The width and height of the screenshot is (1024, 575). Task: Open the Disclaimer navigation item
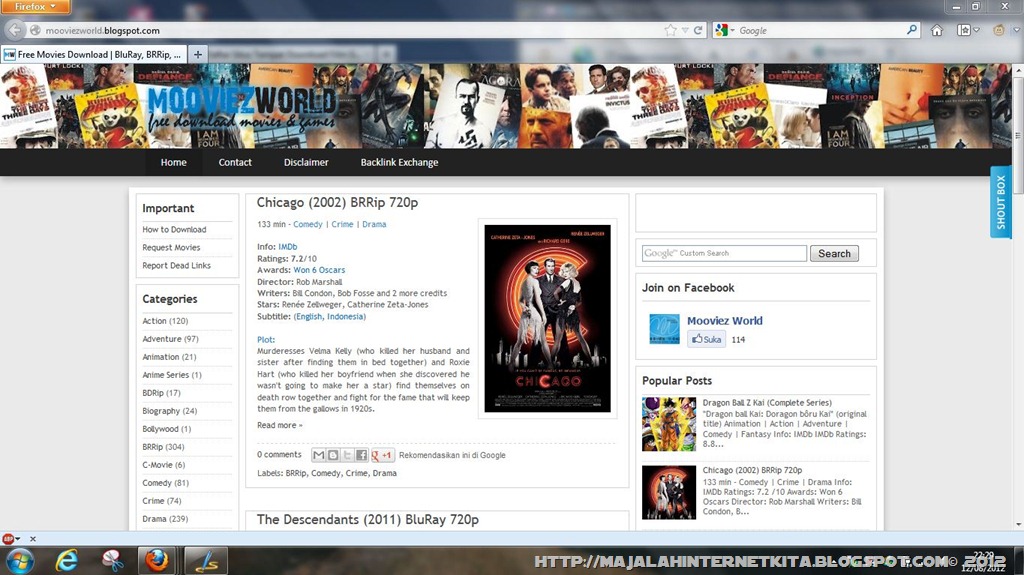coord(306,162)
